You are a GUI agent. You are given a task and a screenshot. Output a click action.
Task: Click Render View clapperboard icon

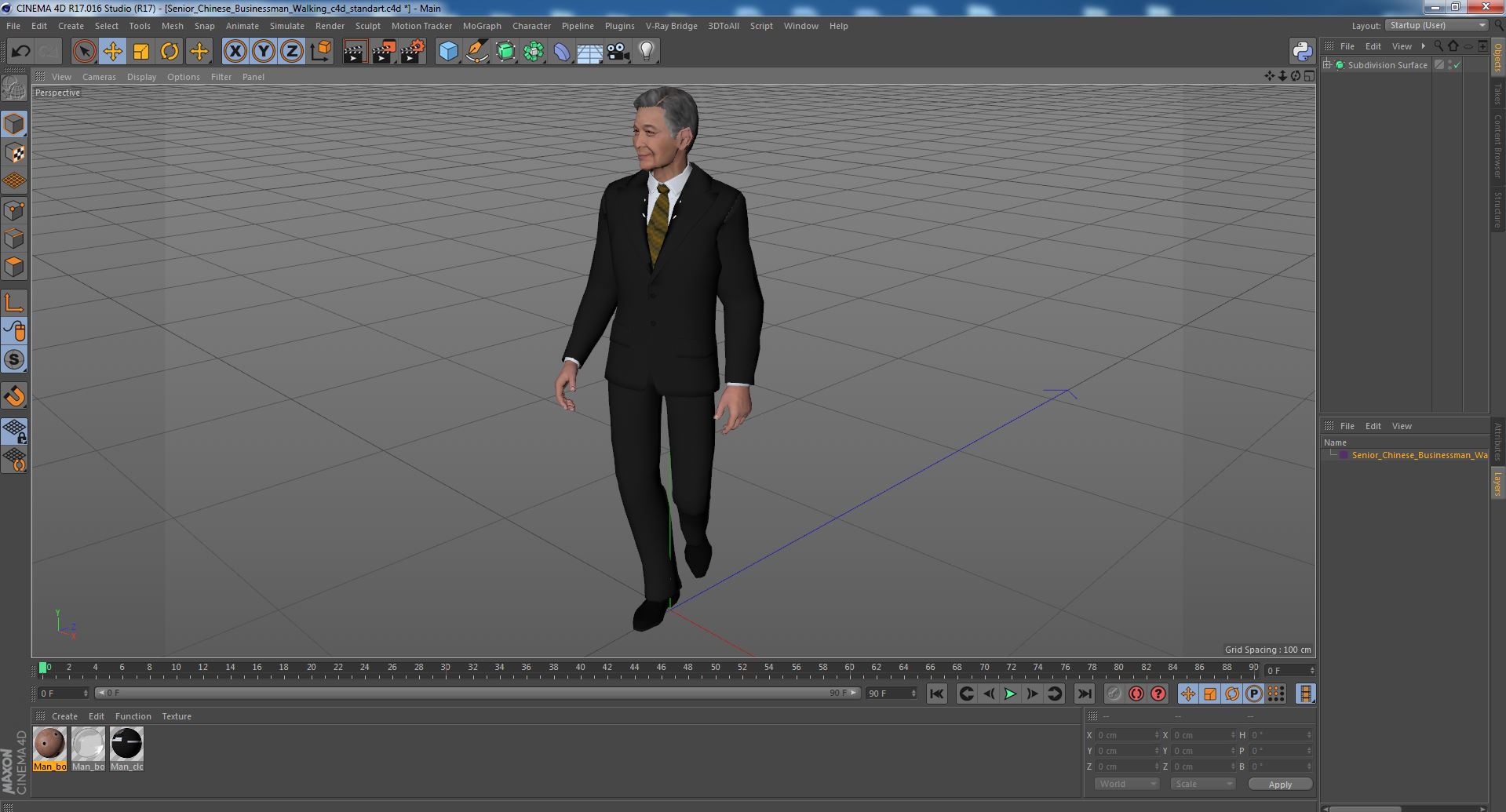(x=355, y=52)
